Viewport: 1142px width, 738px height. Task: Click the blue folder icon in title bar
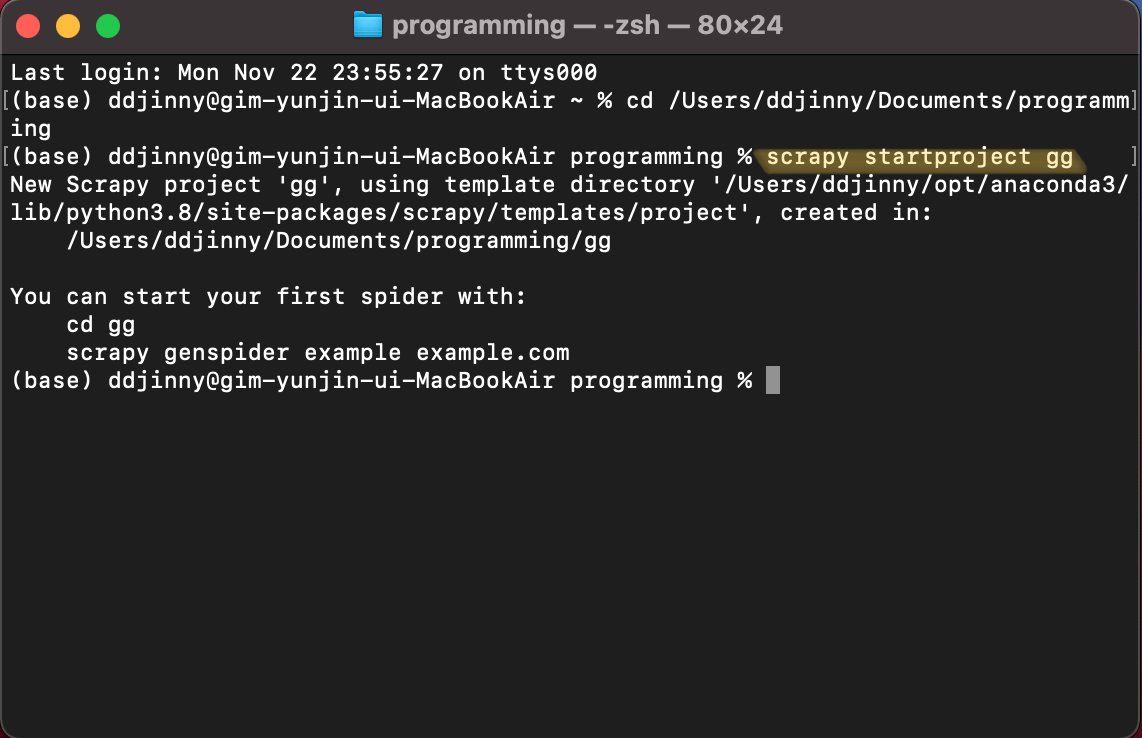coord(368,25)
